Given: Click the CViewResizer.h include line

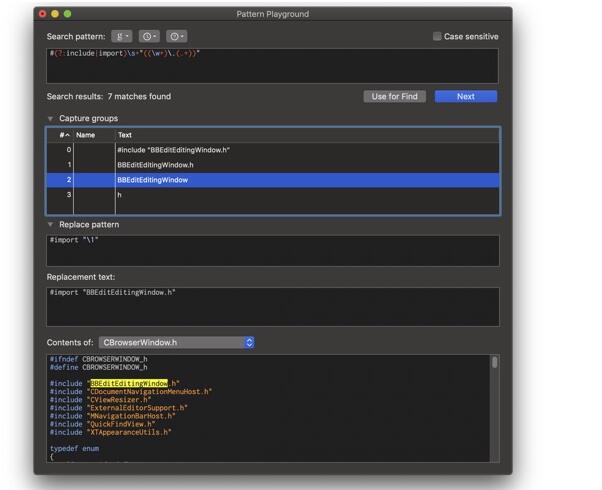Looking at the screenshot, I should (x=101, y=400).
